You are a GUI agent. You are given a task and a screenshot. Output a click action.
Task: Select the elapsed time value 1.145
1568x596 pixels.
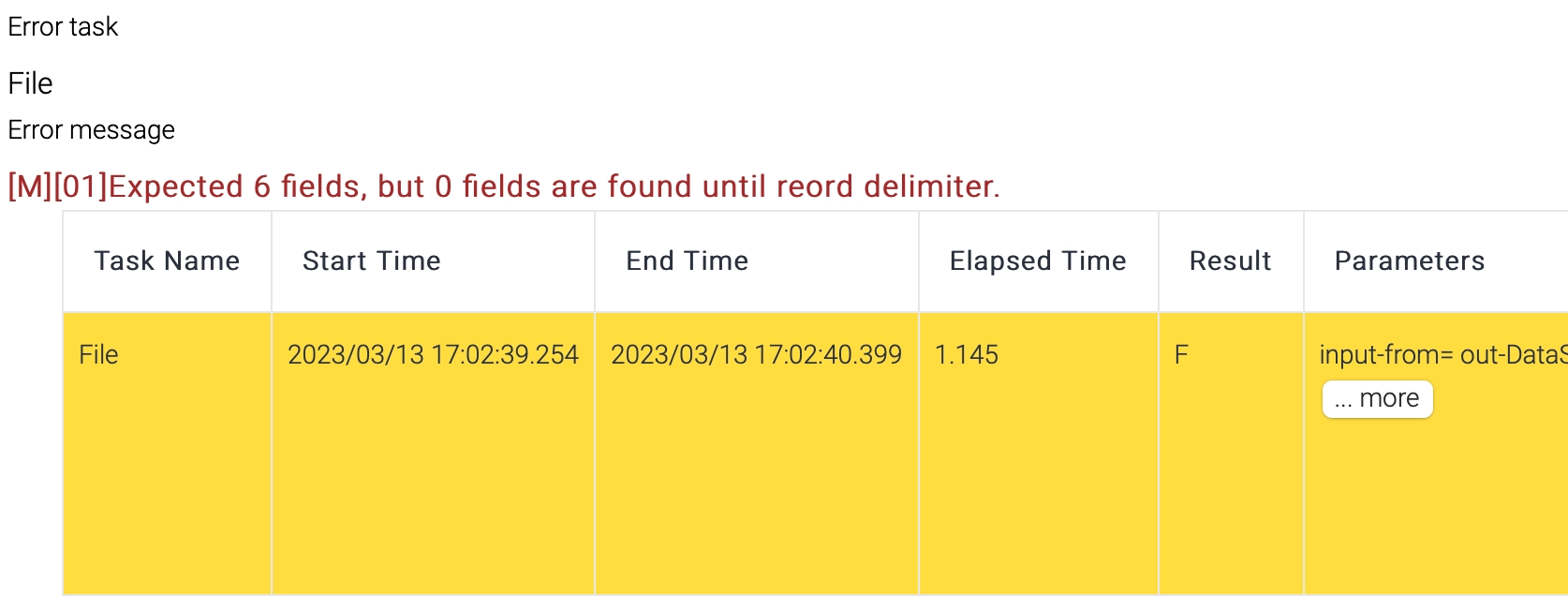pyautogui.click(x=966, y=355)
